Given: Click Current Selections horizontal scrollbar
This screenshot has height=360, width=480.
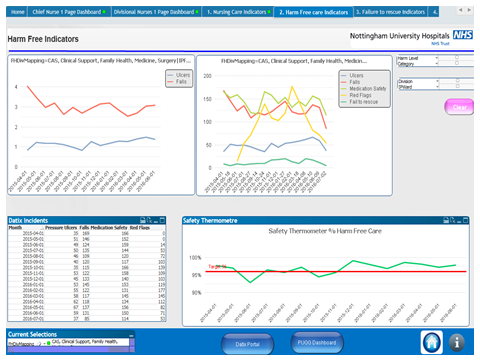Looking at the screenshot, I should click(x=67, y=349).
